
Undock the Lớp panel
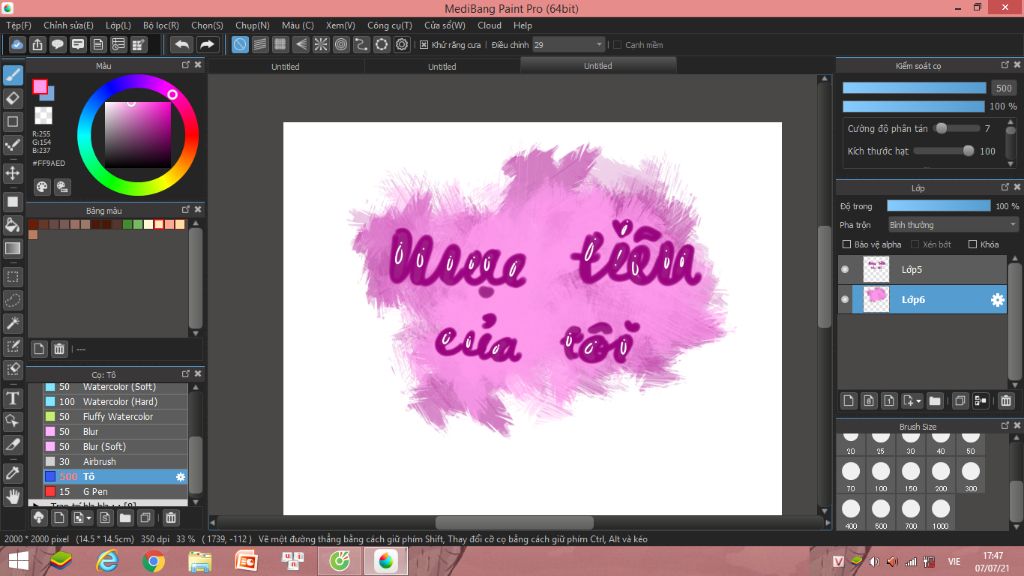point(1004,187)
